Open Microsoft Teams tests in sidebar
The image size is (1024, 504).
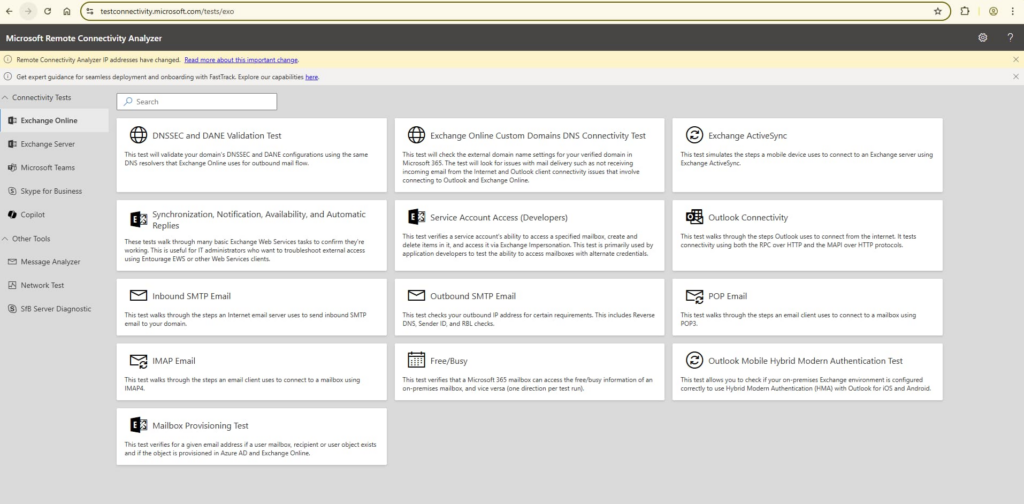pyautogui.click(x=47, y=167)
